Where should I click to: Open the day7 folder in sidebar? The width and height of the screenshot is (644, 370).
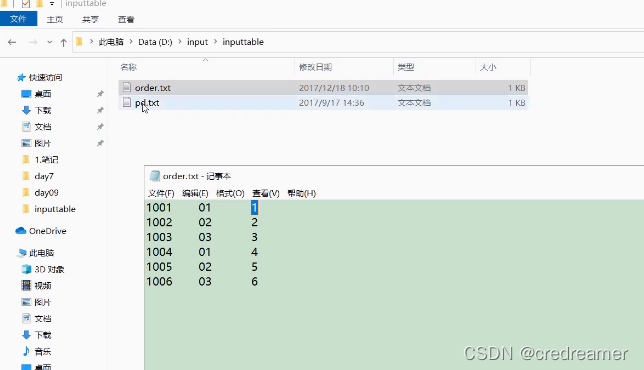coord(44,176)
